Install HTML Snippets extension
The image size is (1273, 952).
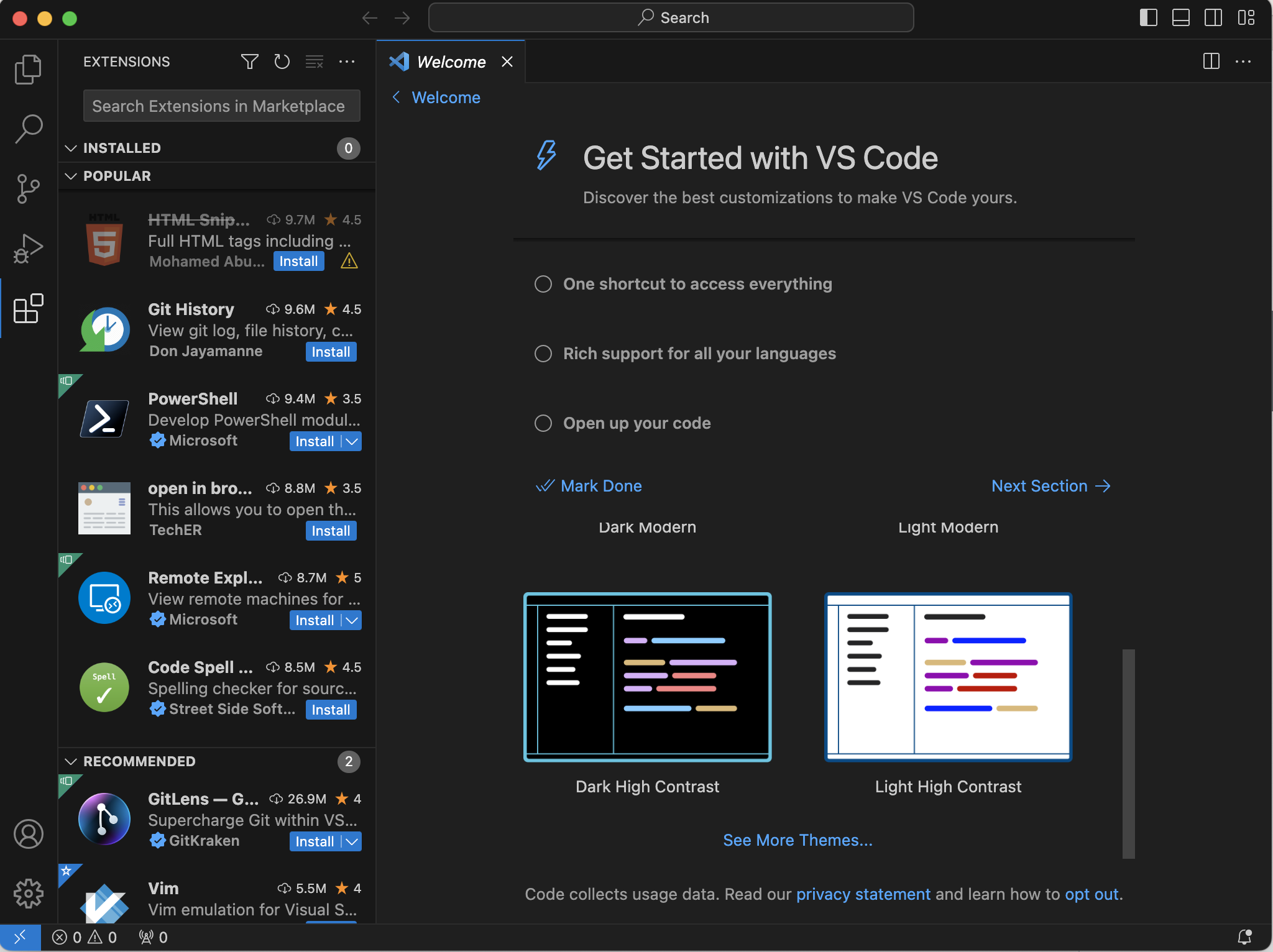point(298,261)
